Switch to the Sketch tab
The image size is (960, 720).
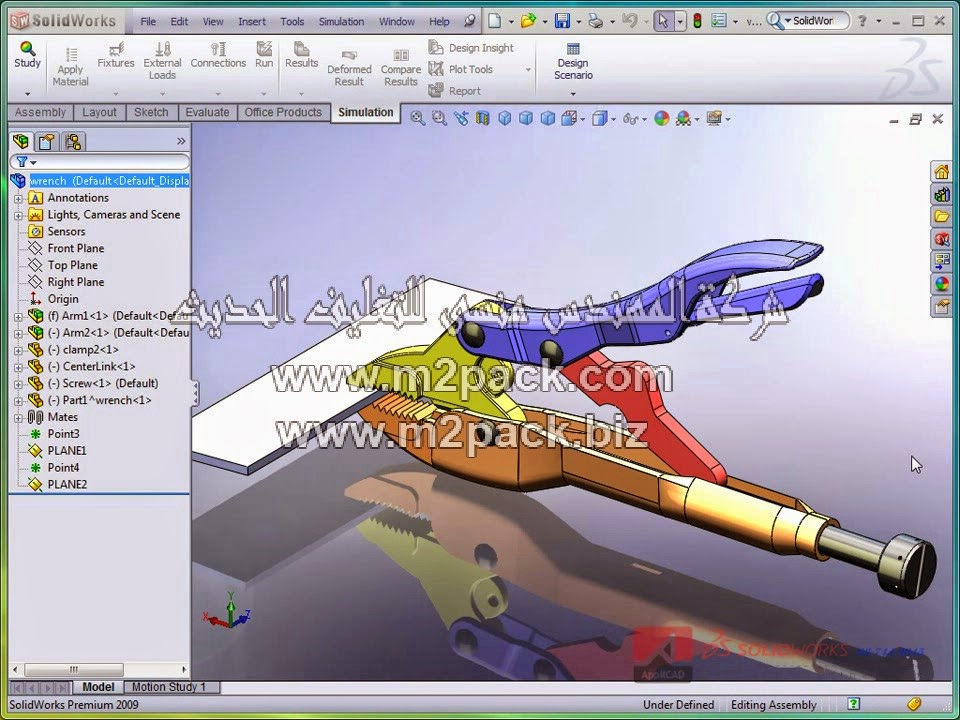(151, 112)
